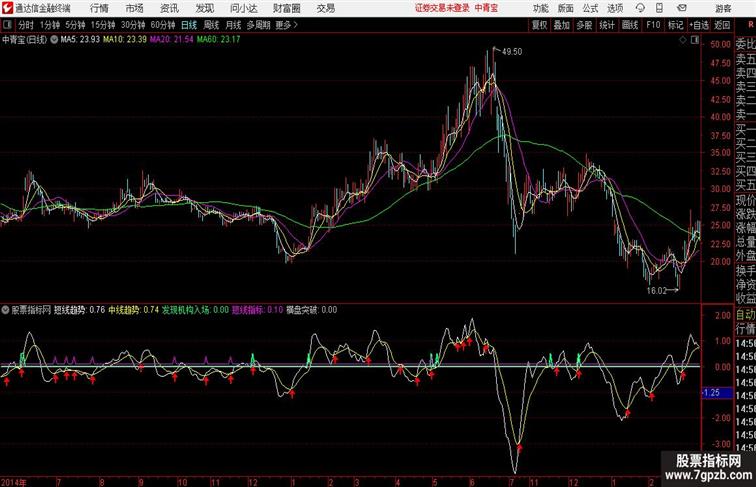Switch to 30分钟 period tab
756x487 pixels.
[x=133, y=25]
